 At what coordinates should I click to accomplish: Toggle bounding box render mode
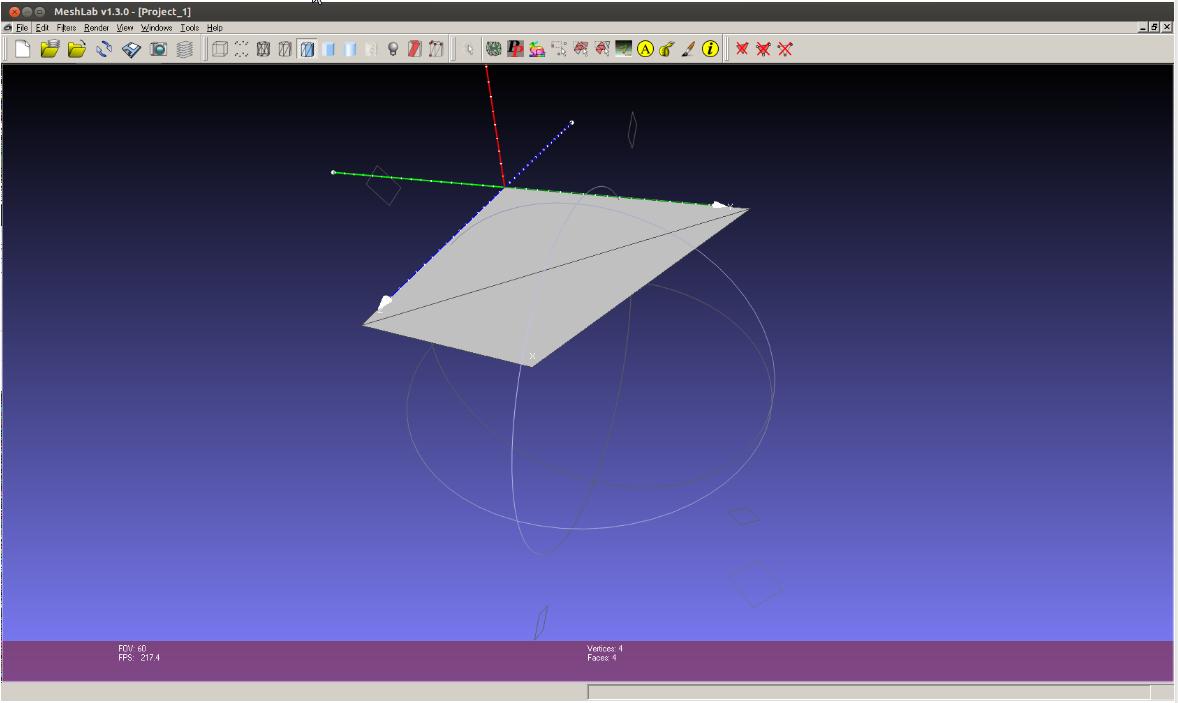[219, 49]
